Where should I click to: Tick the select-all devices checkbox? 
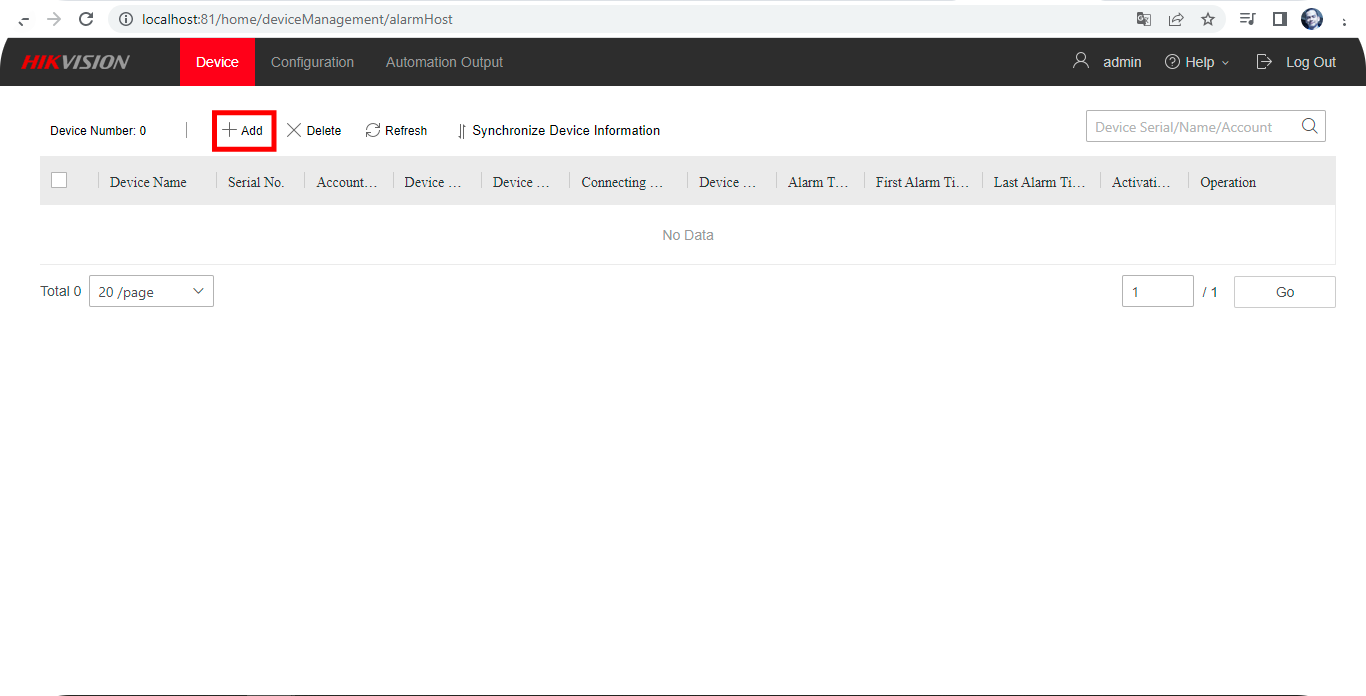click(59, 180)
